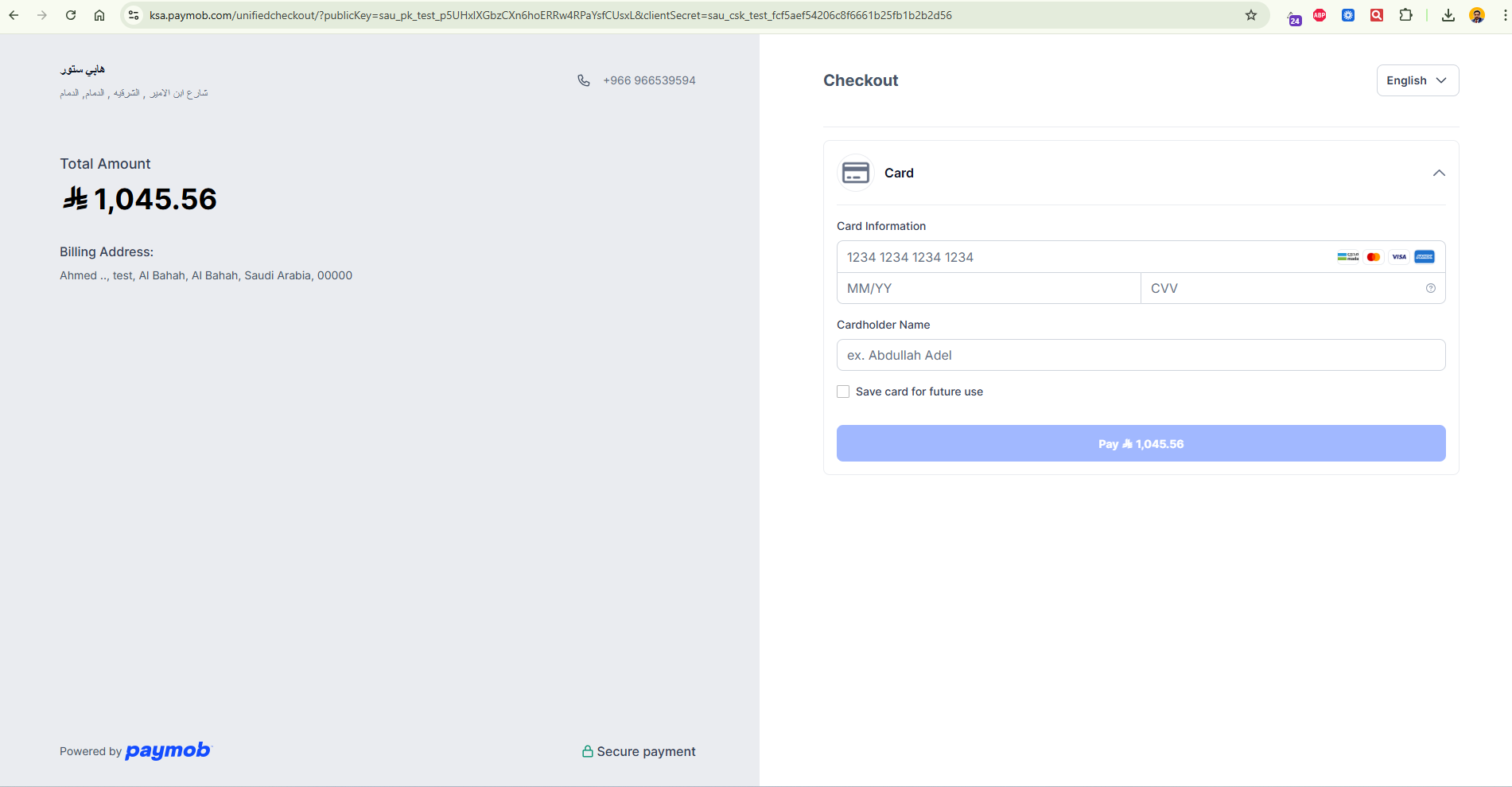Click the Visa card logo
This screenshot has width=1512, height=787.
1399,257
